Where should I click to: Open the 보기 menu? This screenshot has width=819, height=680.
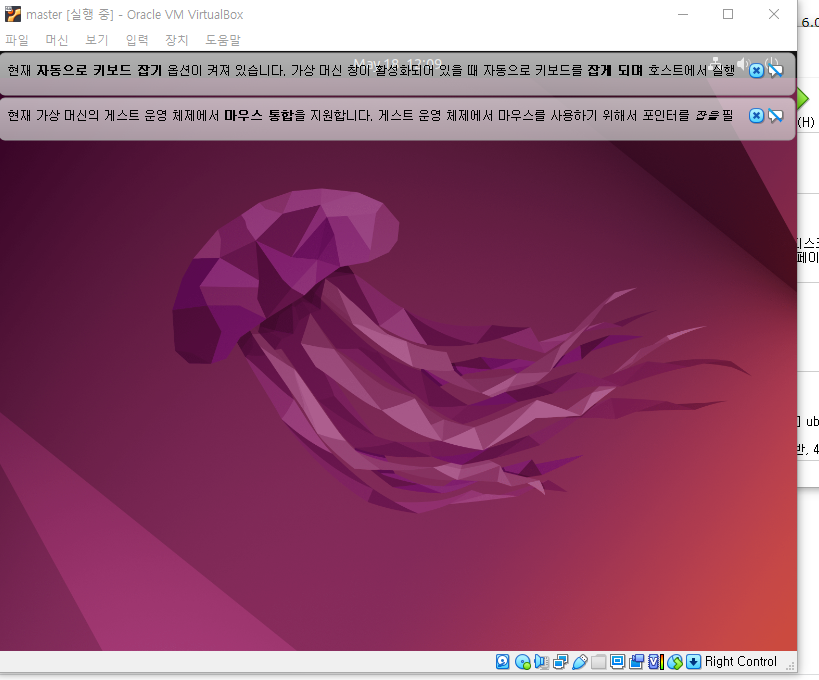tap(97, 40)
